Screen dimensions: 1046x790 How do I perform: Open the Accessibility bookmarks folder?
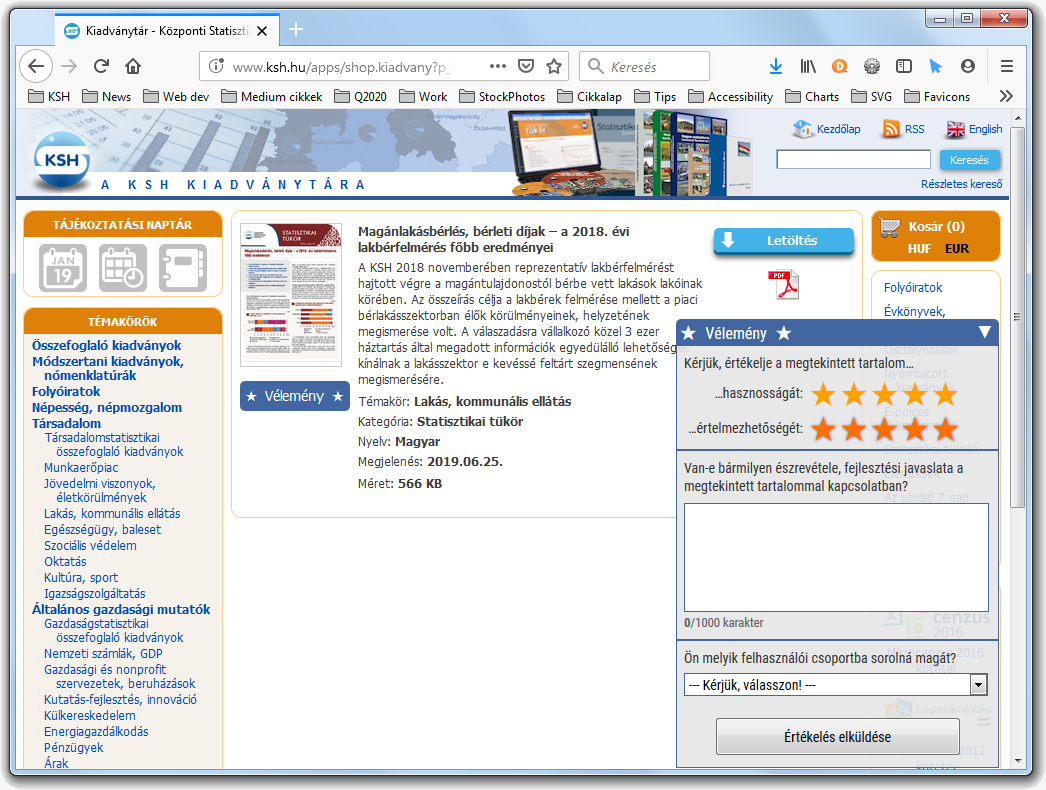click(731, 97)
